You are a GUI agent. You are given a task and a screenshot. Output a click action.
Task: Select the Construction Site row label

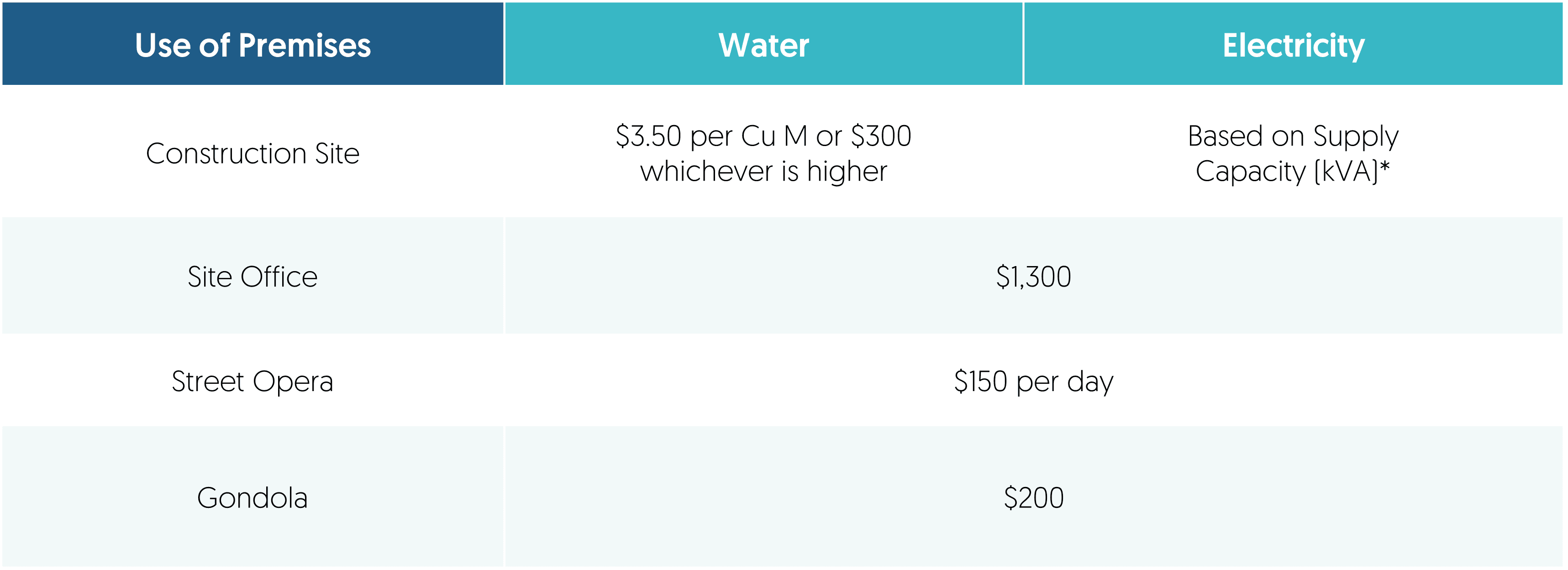coord(253,153)
